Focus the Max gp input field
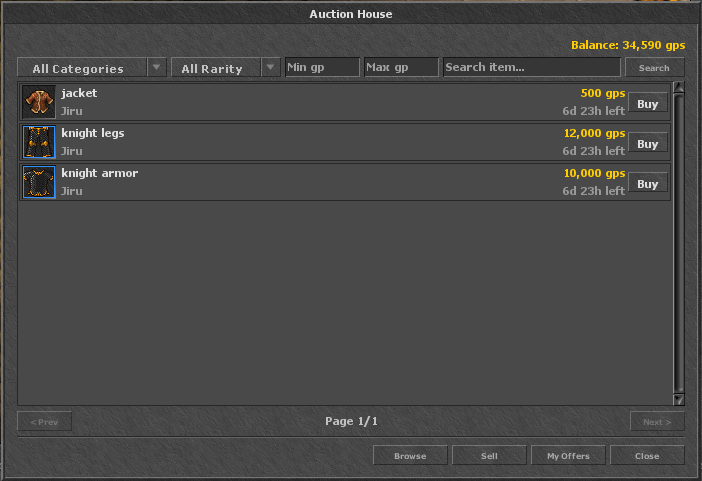702x481 pixels. (401, 67)
